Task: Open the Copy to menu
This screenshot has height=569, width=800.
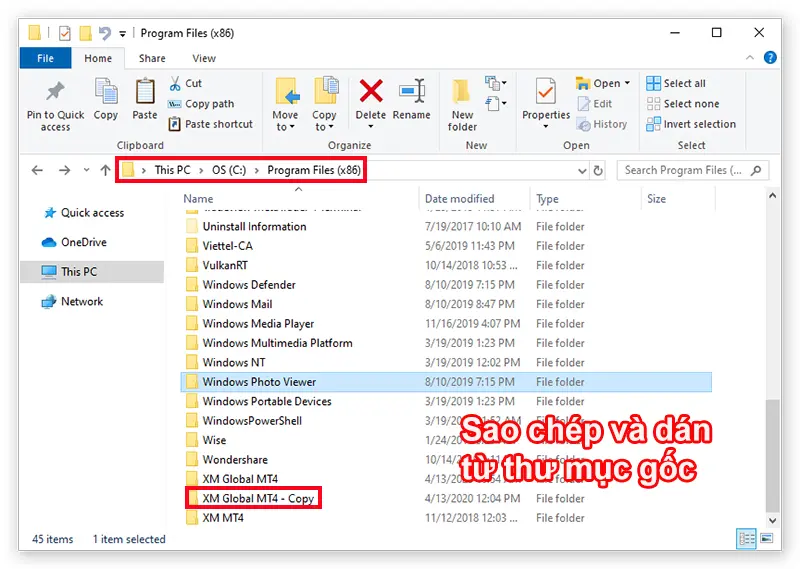Action: coord(324,105)
